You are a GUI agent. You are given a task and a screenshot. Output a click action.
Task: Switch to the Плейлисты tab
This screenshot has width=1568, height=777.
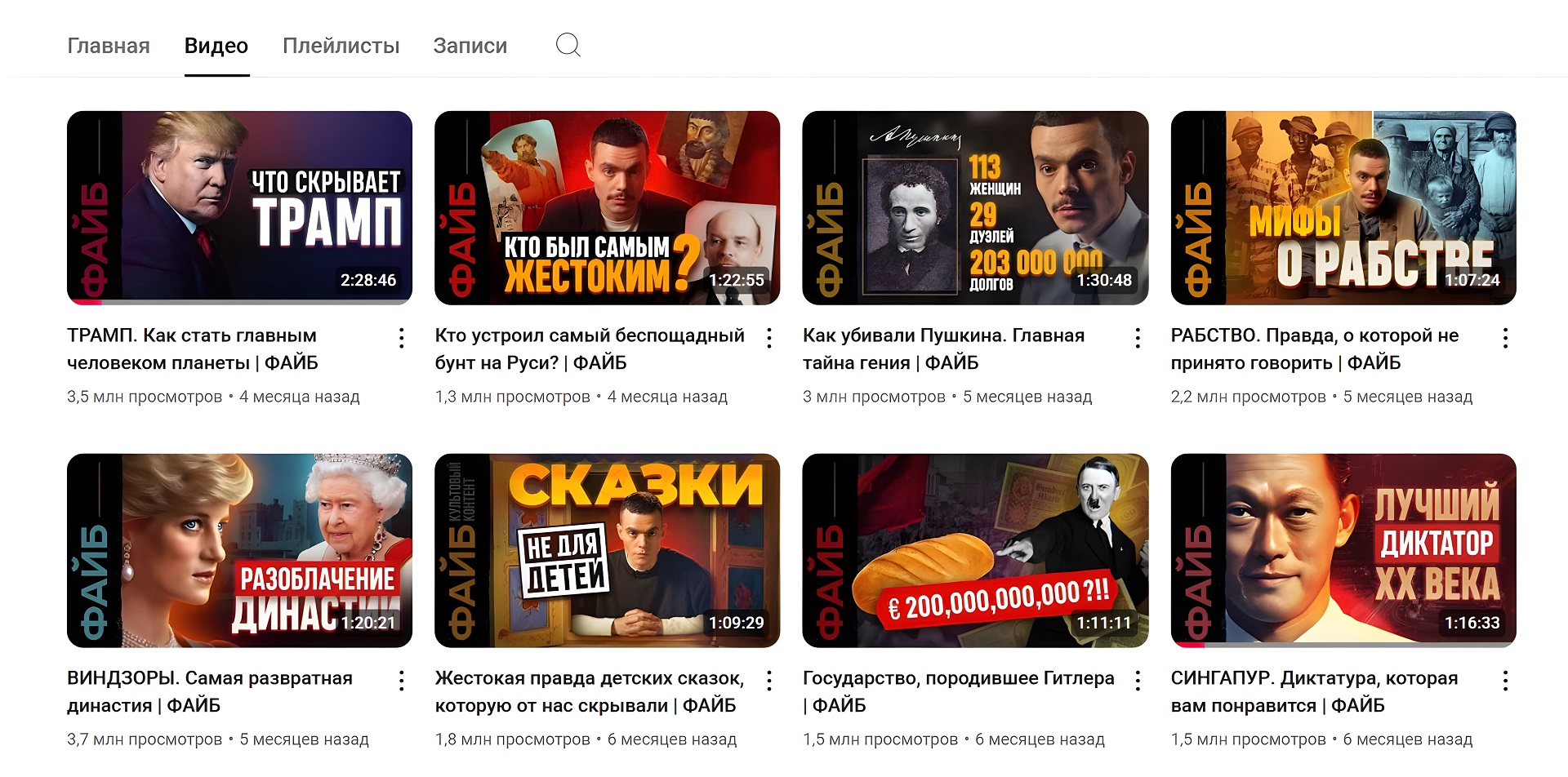click(341, 46)
